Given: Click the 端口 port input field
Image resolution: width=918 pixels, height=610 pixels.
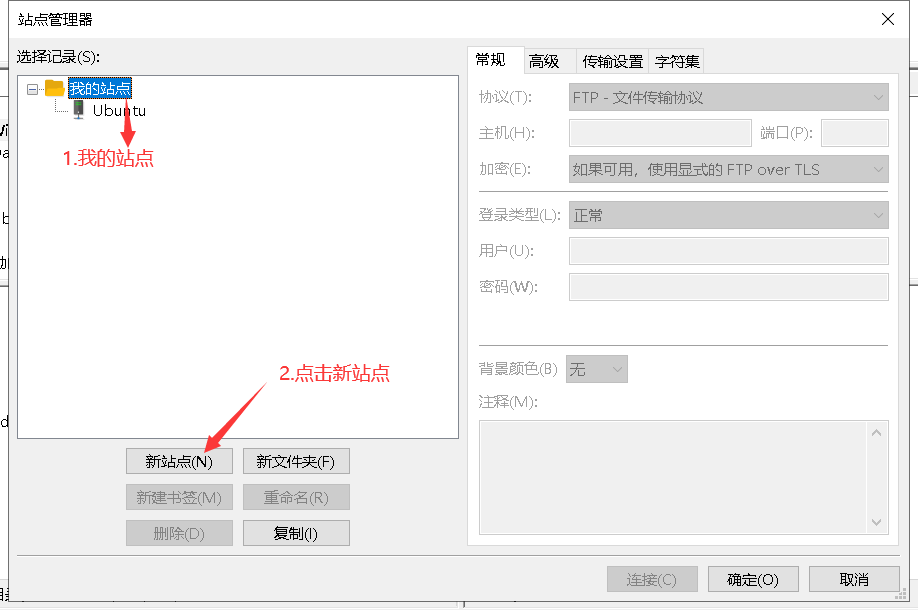Looking at the screenshot, I should click(x=855, y=133).
